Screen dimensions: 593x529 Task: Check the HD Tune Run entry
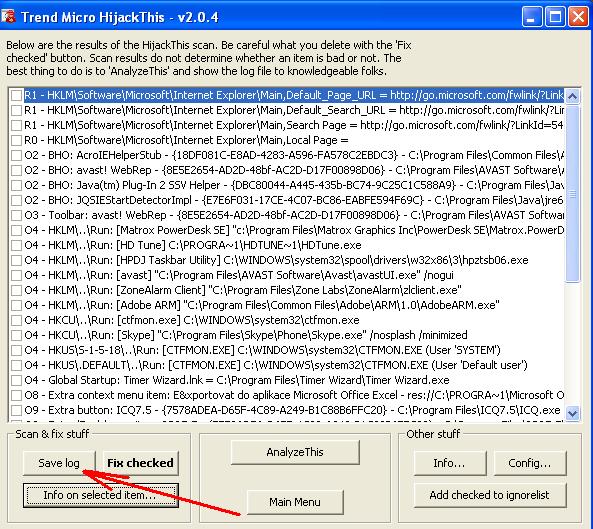click(16, 245)
